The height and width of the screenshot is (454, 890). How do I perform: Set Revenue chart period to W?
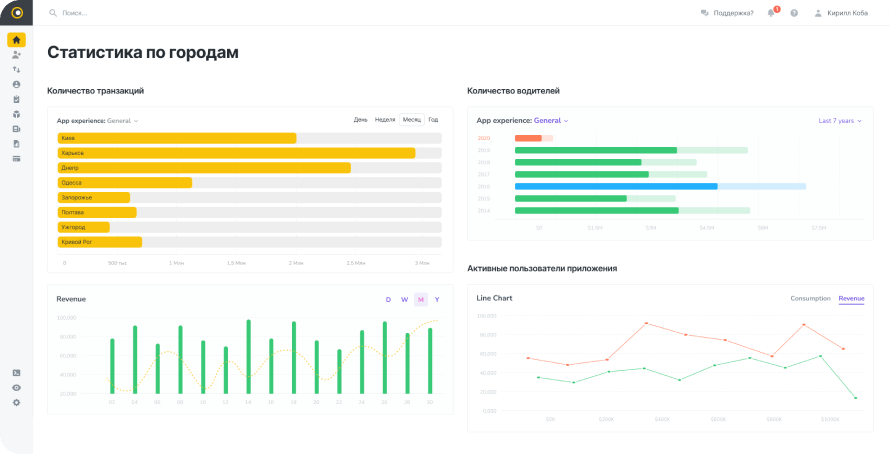404,299
